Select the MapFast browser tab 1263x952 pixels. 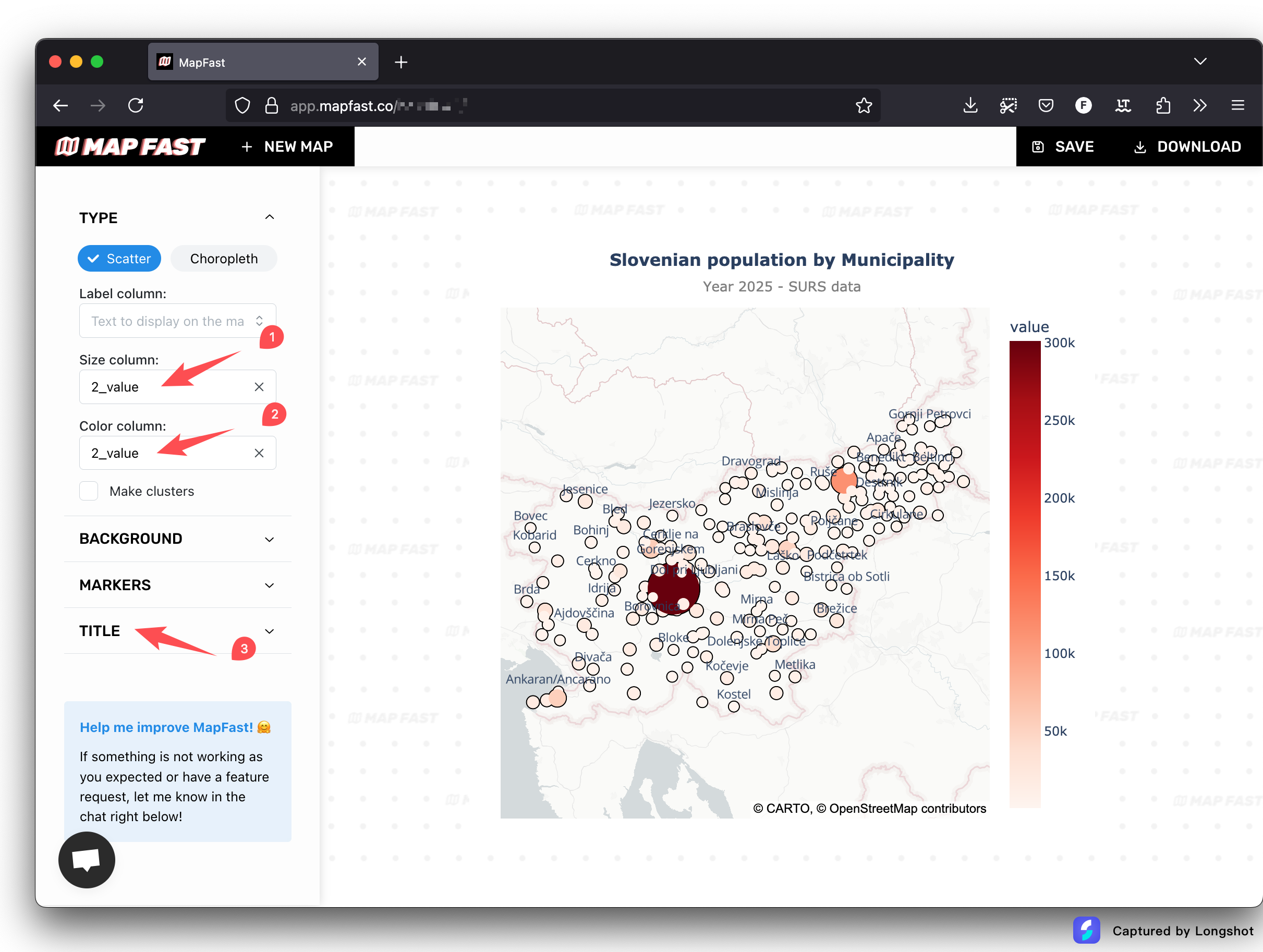coord(263,62)
